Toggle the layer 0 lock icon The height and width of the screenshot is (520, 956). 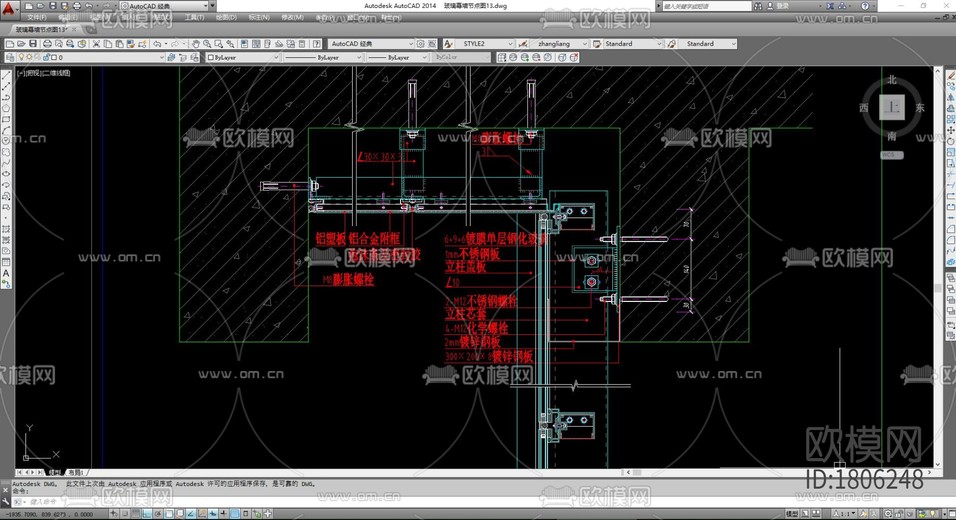click(x=46, y=57)
